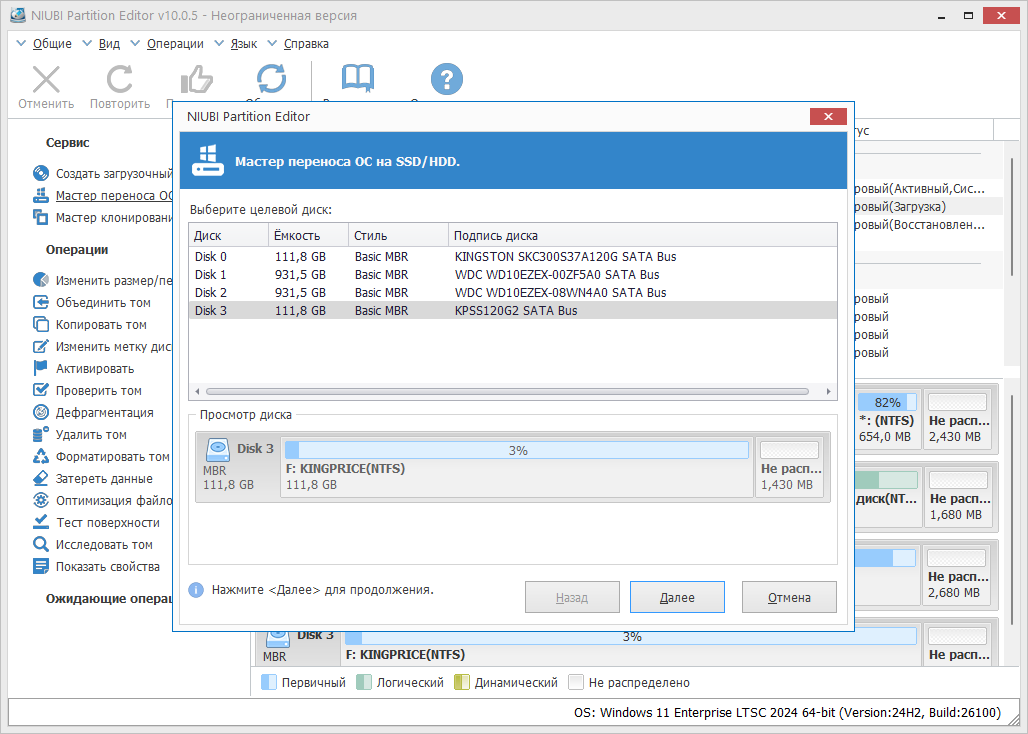The width and height of the screenshot is (1028, 734).
Task: Click the refresh arrows toolbar icon
Action: tap(271, 79)
